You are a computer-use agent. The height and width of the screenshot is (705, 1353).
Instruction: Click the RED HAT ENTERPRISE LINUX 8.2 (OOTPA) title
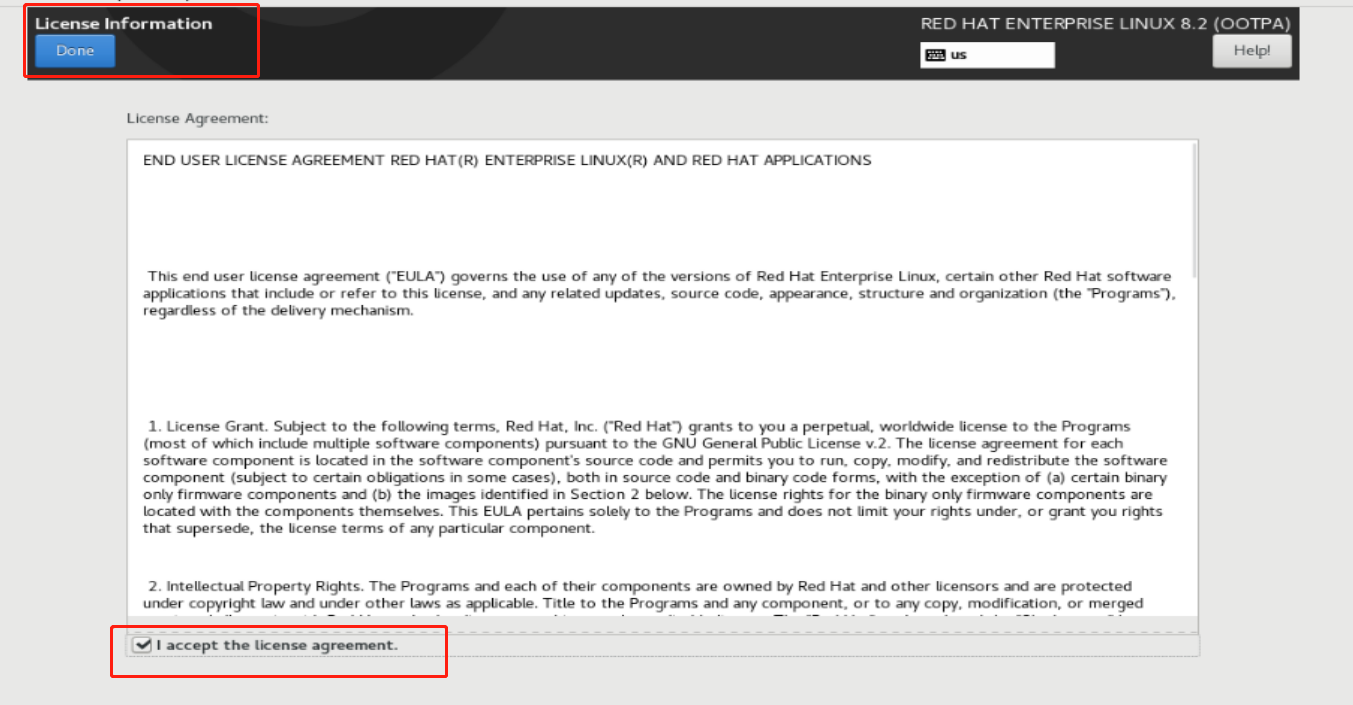click(x=1105, y=23)
